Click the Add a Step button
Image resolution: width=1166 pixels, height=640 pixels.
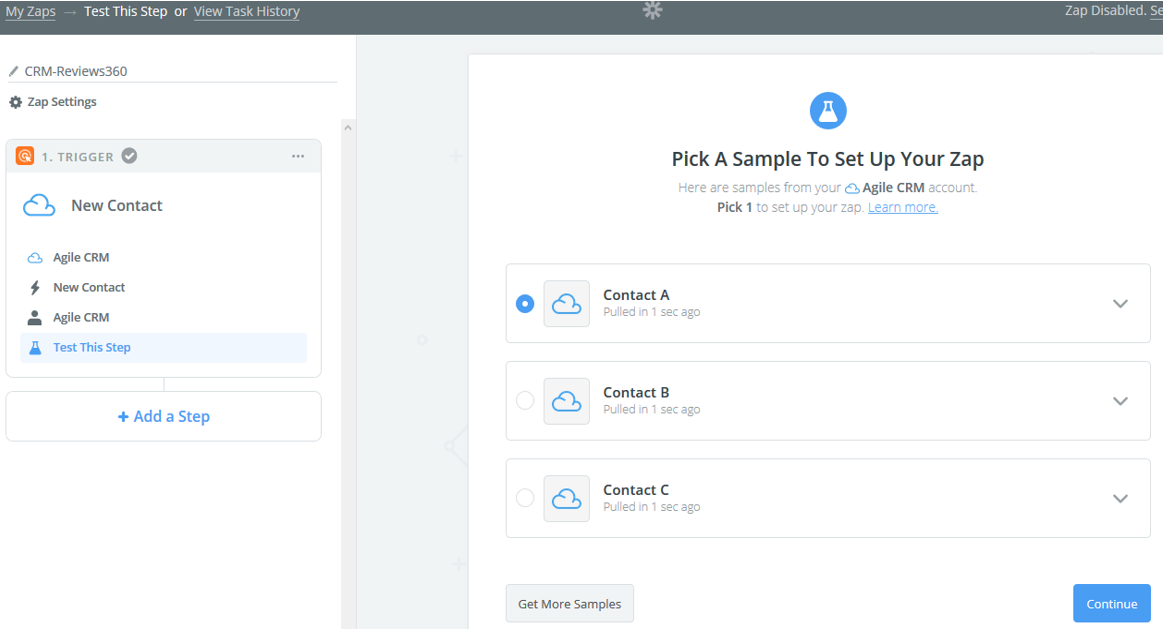coord(164,417)
